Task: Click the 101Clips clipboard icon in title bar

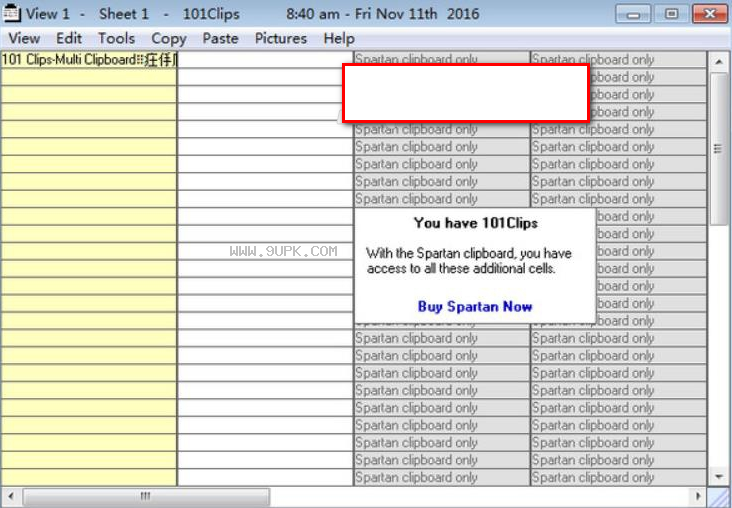Action: 11,14
